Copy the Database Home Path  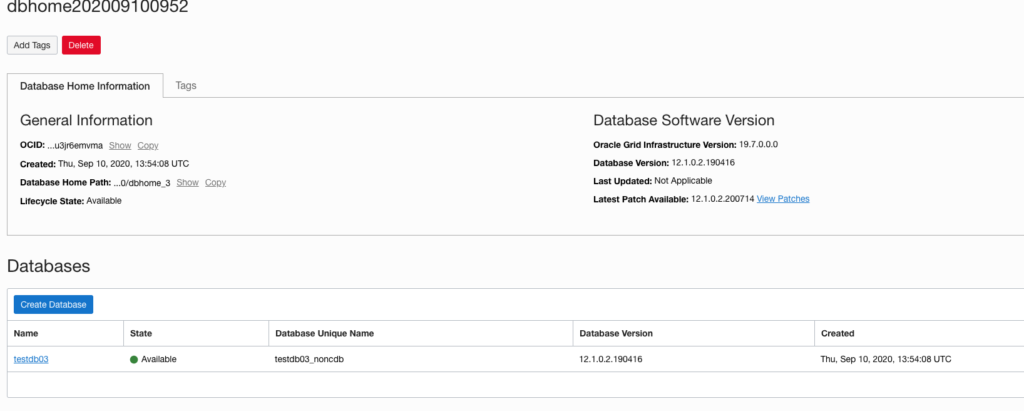(215, 183)
